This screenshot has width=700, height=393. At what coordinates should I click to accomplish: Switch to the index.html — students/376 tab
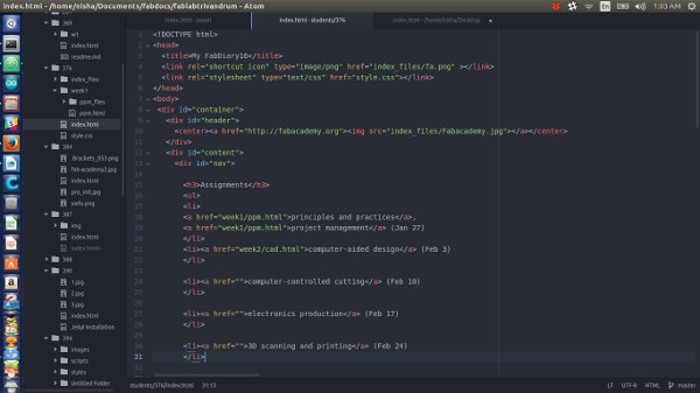coord(312,20)
